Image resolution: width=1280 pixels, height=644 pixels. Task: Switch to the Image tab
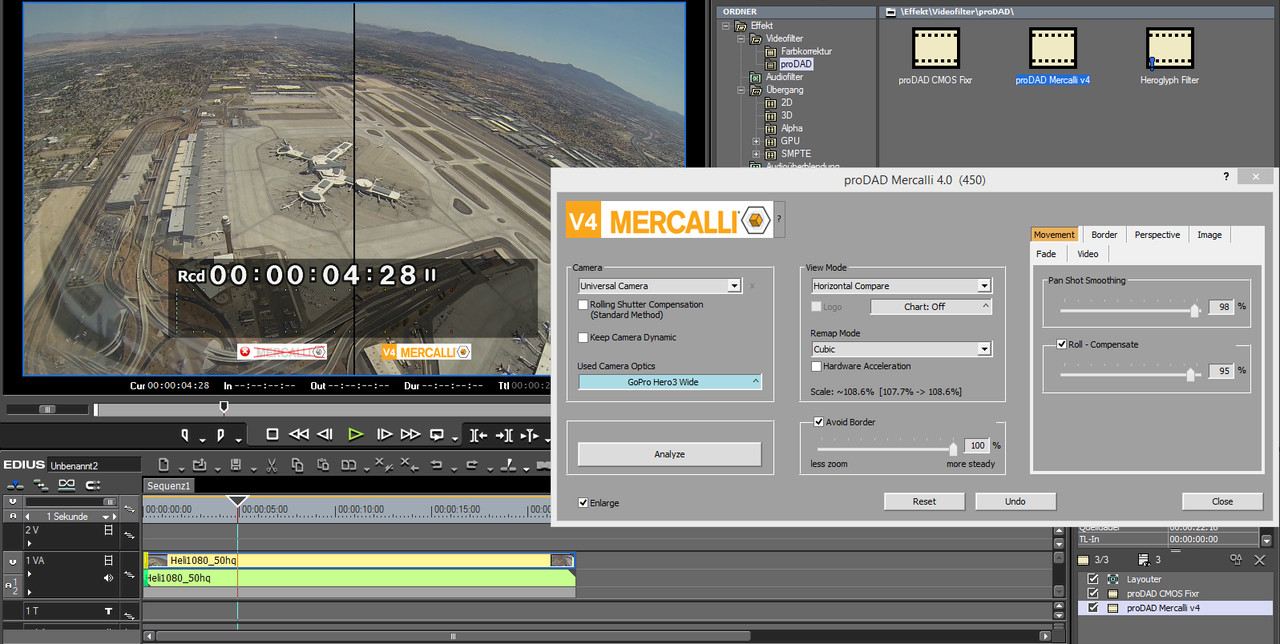1209,235
